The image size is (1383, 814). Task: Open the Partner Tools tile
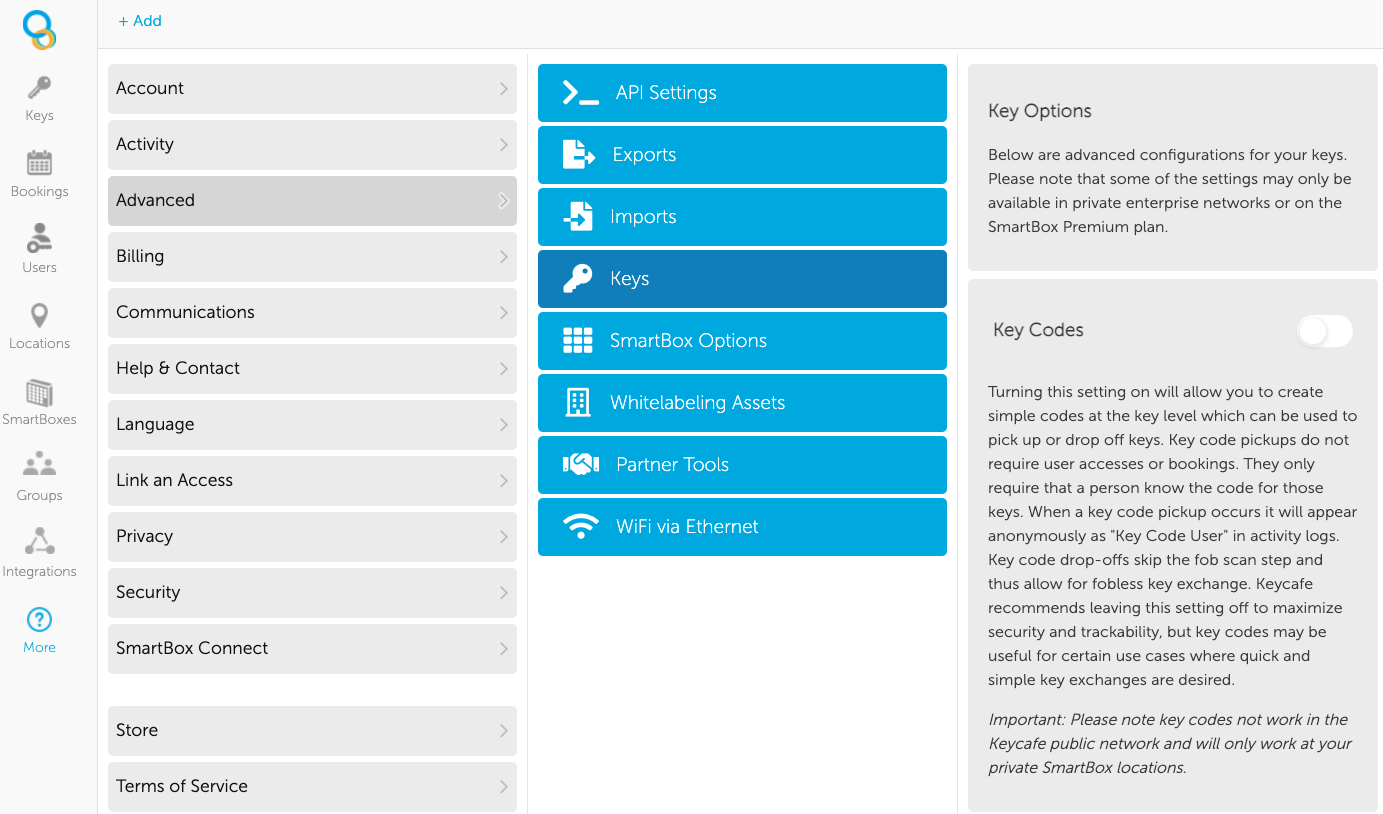pyautogui.click(x=742, y=465)
